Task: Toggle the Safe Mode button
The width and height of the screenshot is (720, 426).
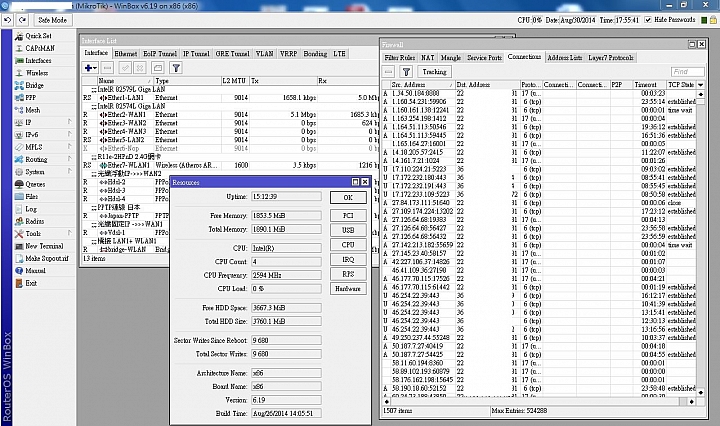Action: tap(52, 20)
